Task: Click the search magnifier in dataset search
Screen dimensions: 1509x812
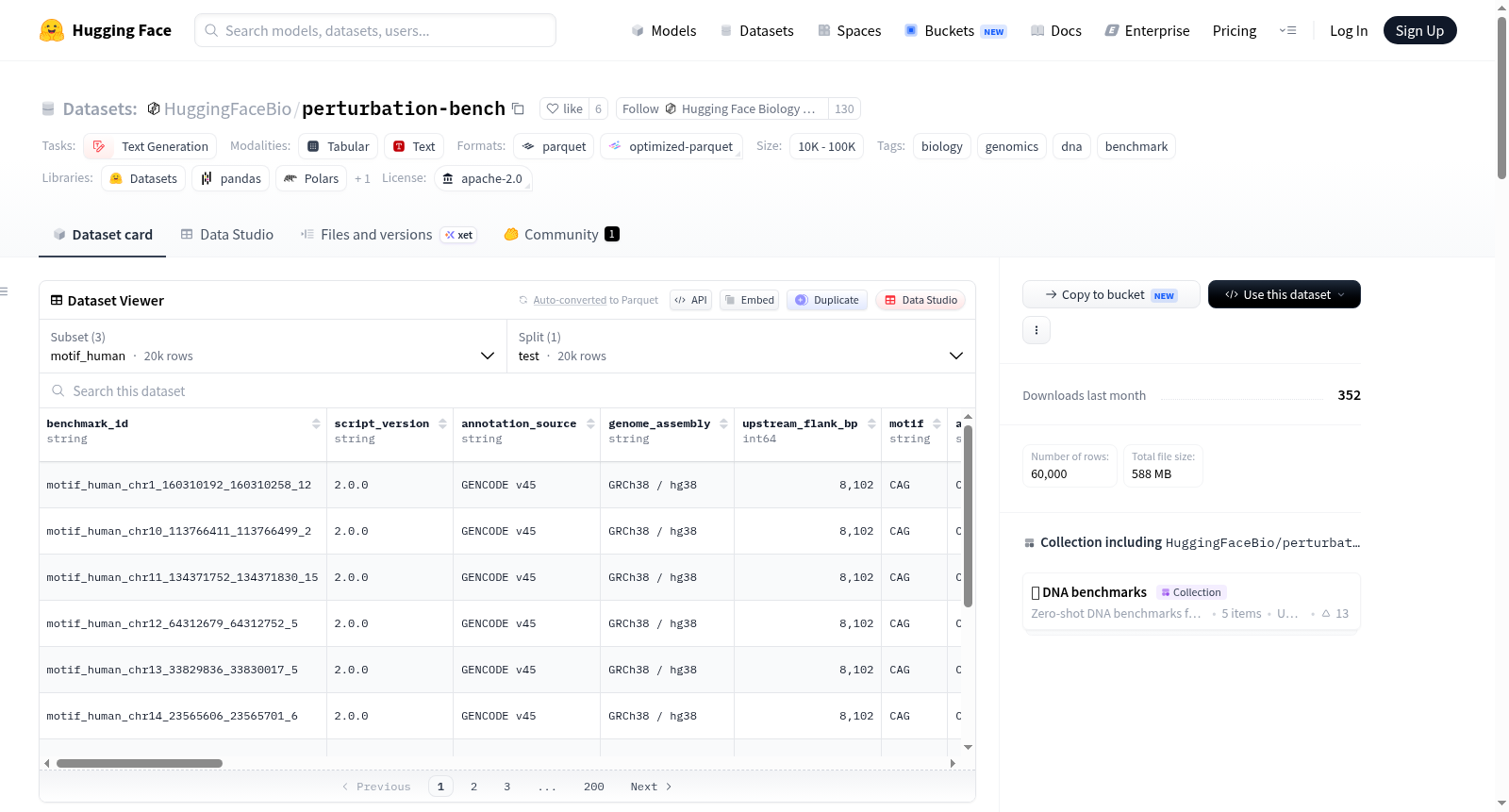Action: (x=58, y=390)
